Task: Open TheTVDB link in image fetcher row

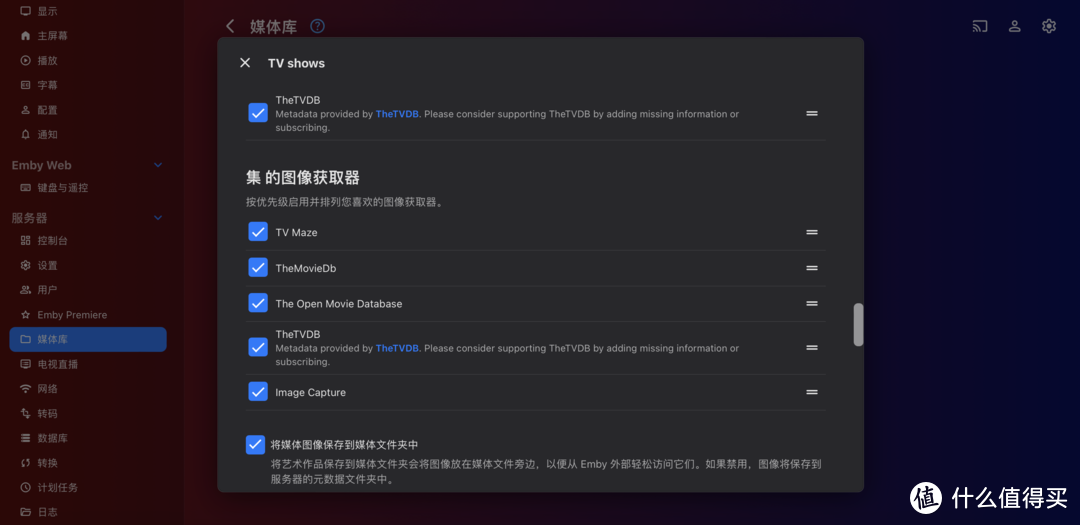Action: (x=397, y=349)
